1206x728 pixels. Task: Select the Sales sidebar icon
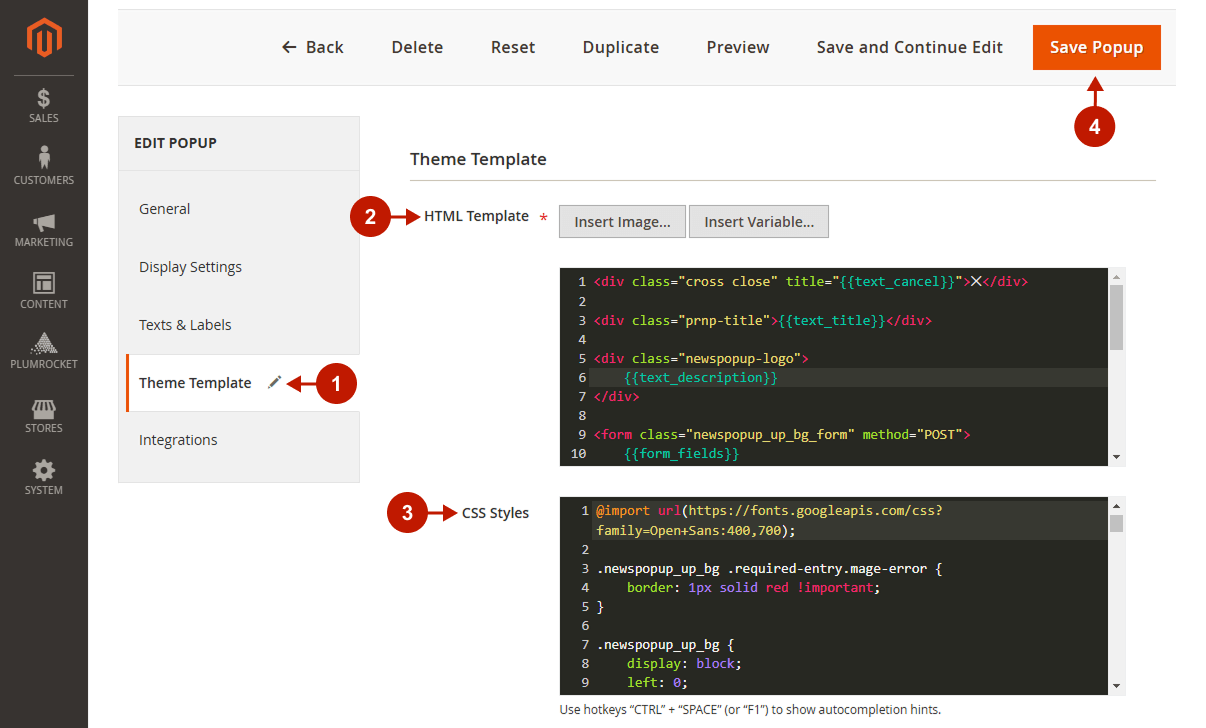tap(43, 99)
